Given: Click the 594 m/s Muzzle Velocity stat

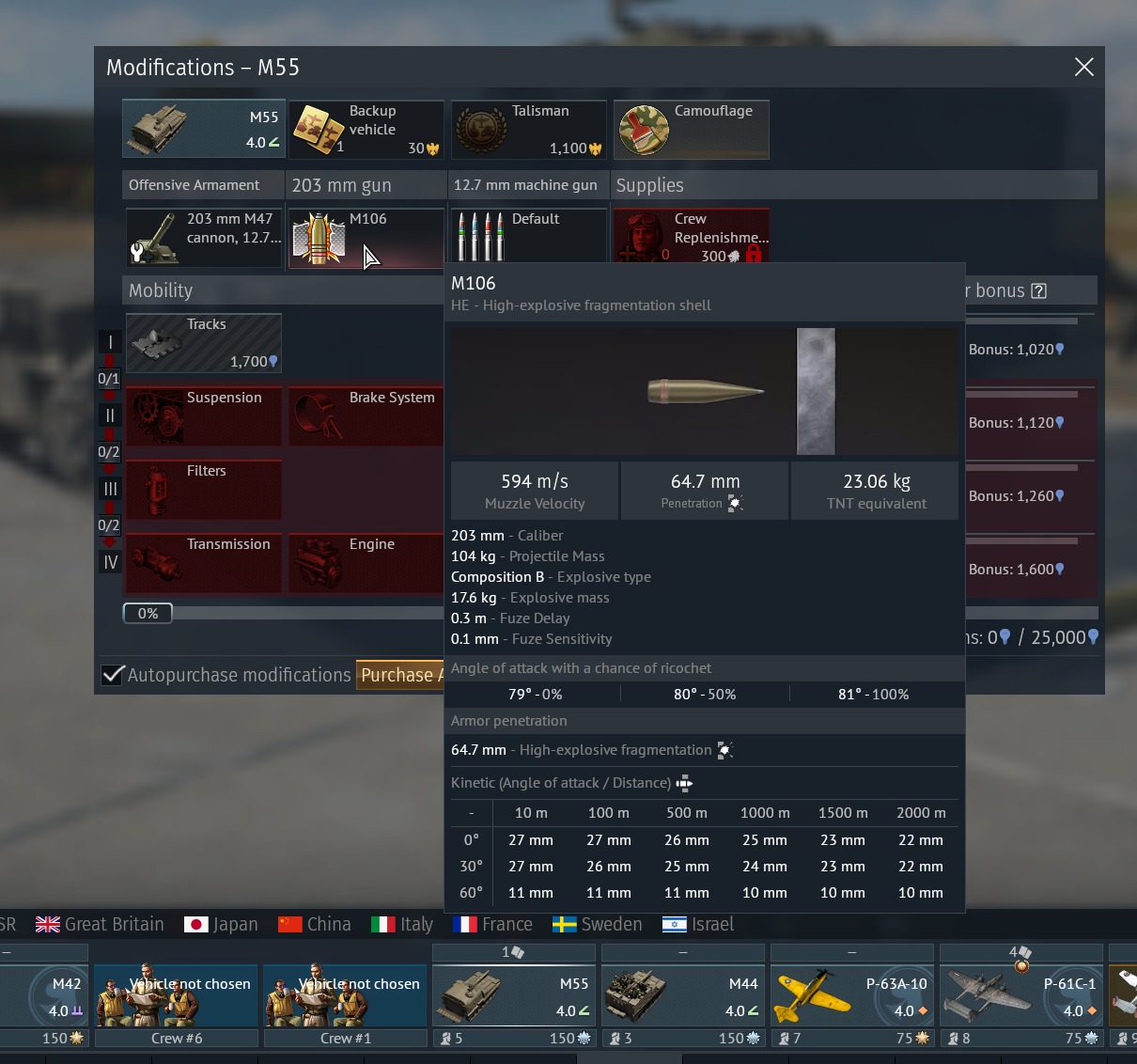Looking at the screenshot, I should coord(535,490).
